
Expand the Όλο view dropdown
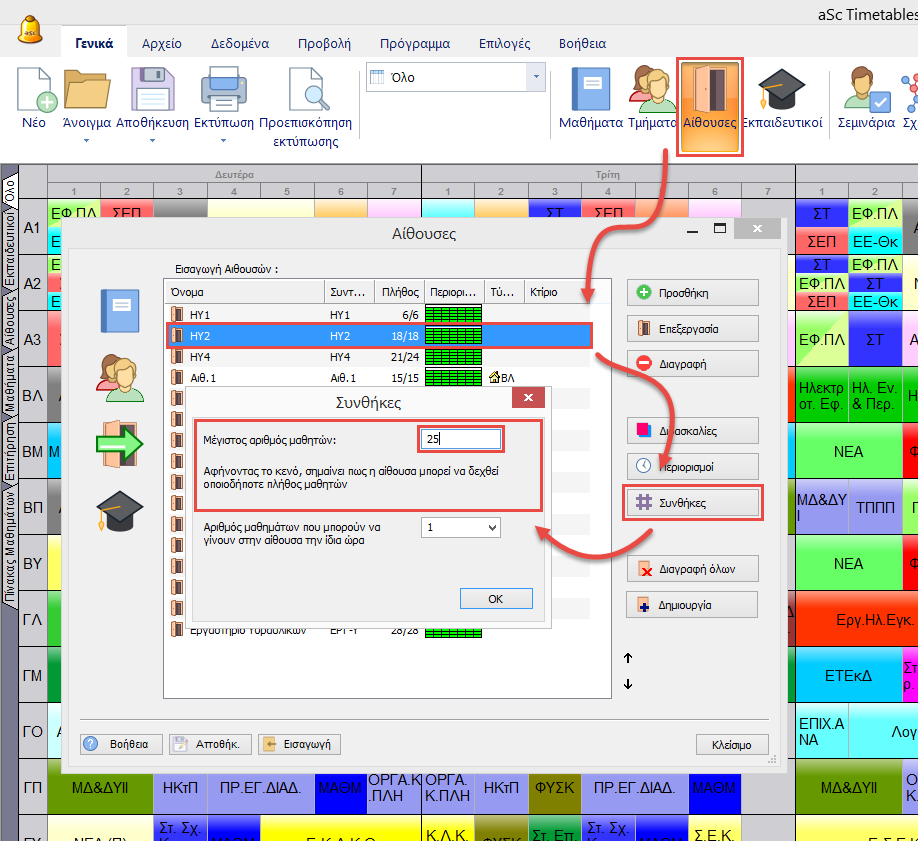(537, 77)
